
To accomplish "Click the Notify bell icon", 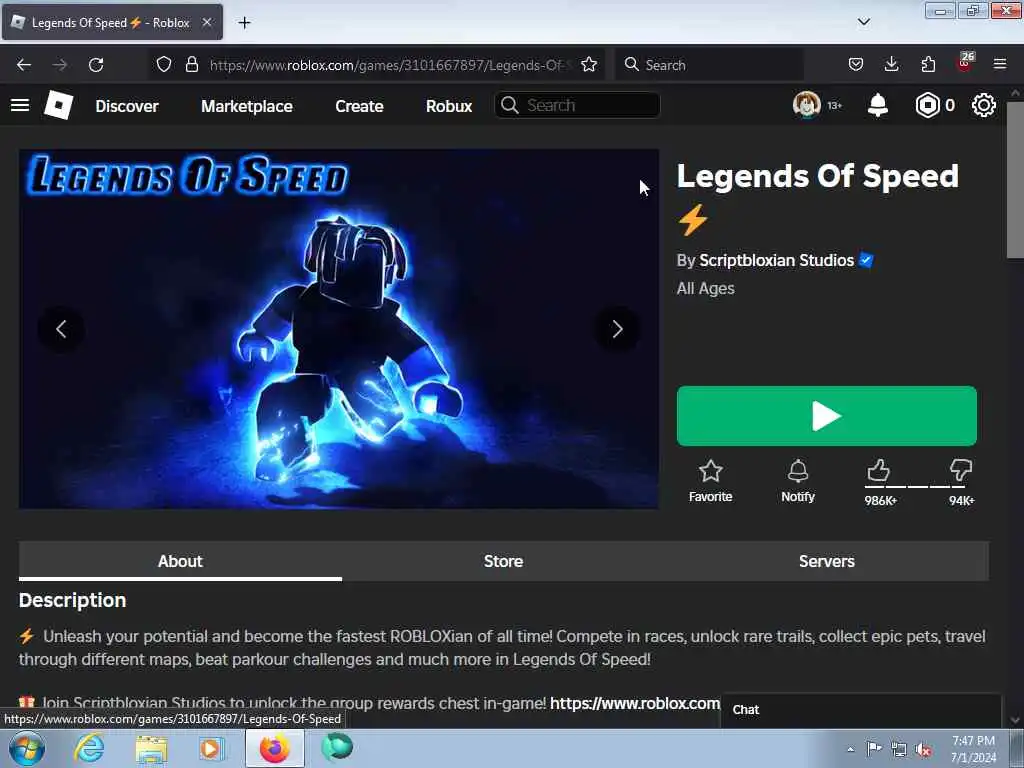I will pyautogui.click(x=798, y=471).
